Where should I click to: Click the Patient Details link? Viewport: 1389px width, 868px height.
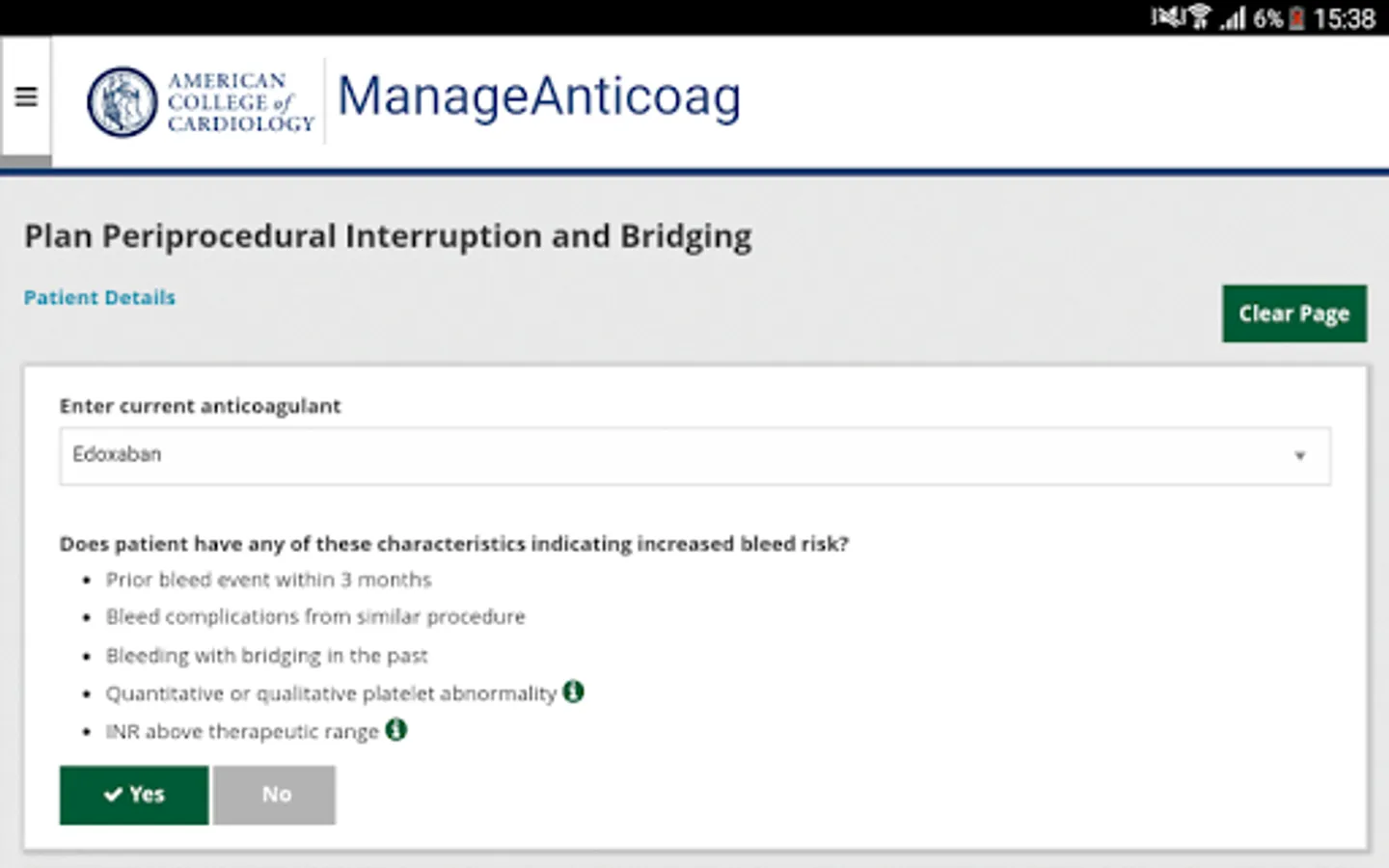tap(99, 298)
